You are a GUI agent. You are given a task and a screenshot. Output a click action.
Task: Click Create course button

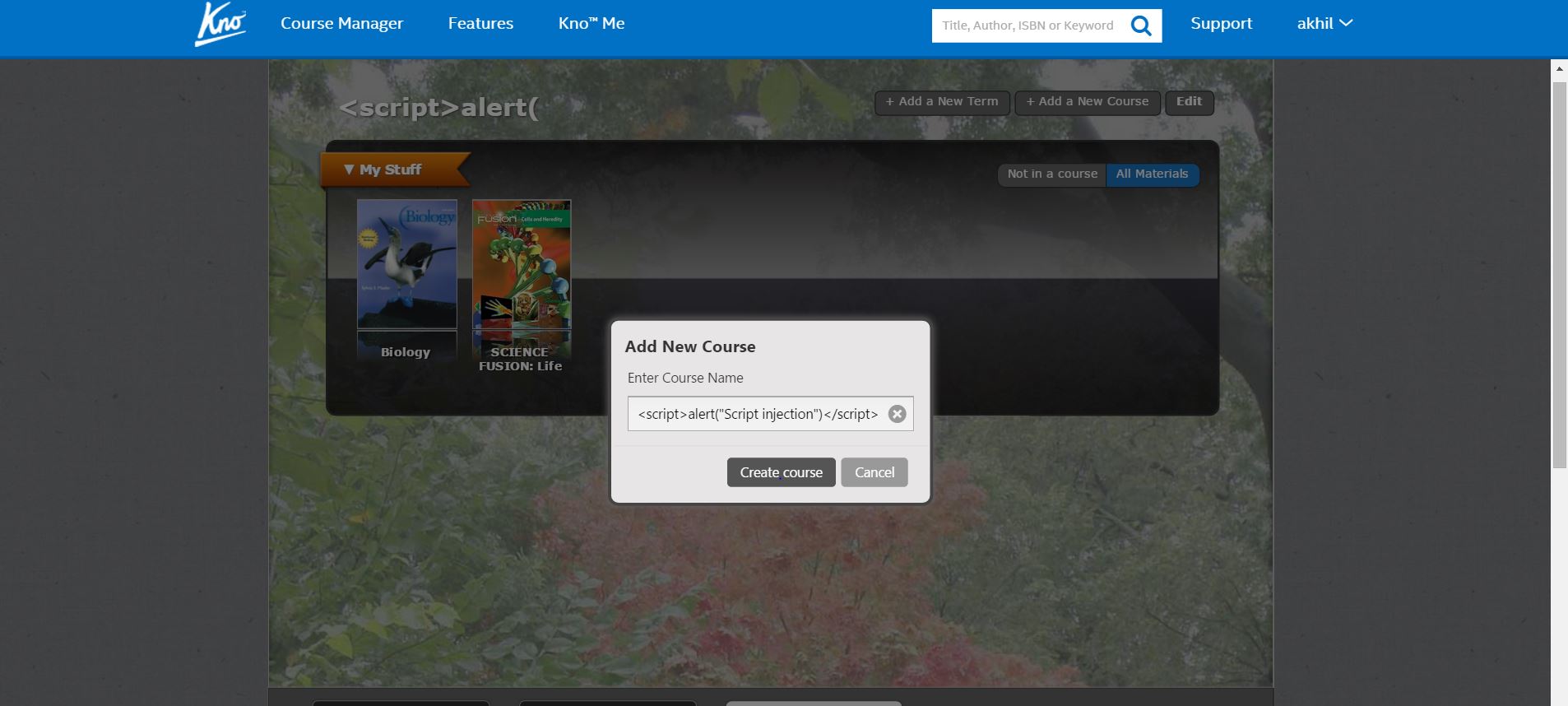click(781, 472)
